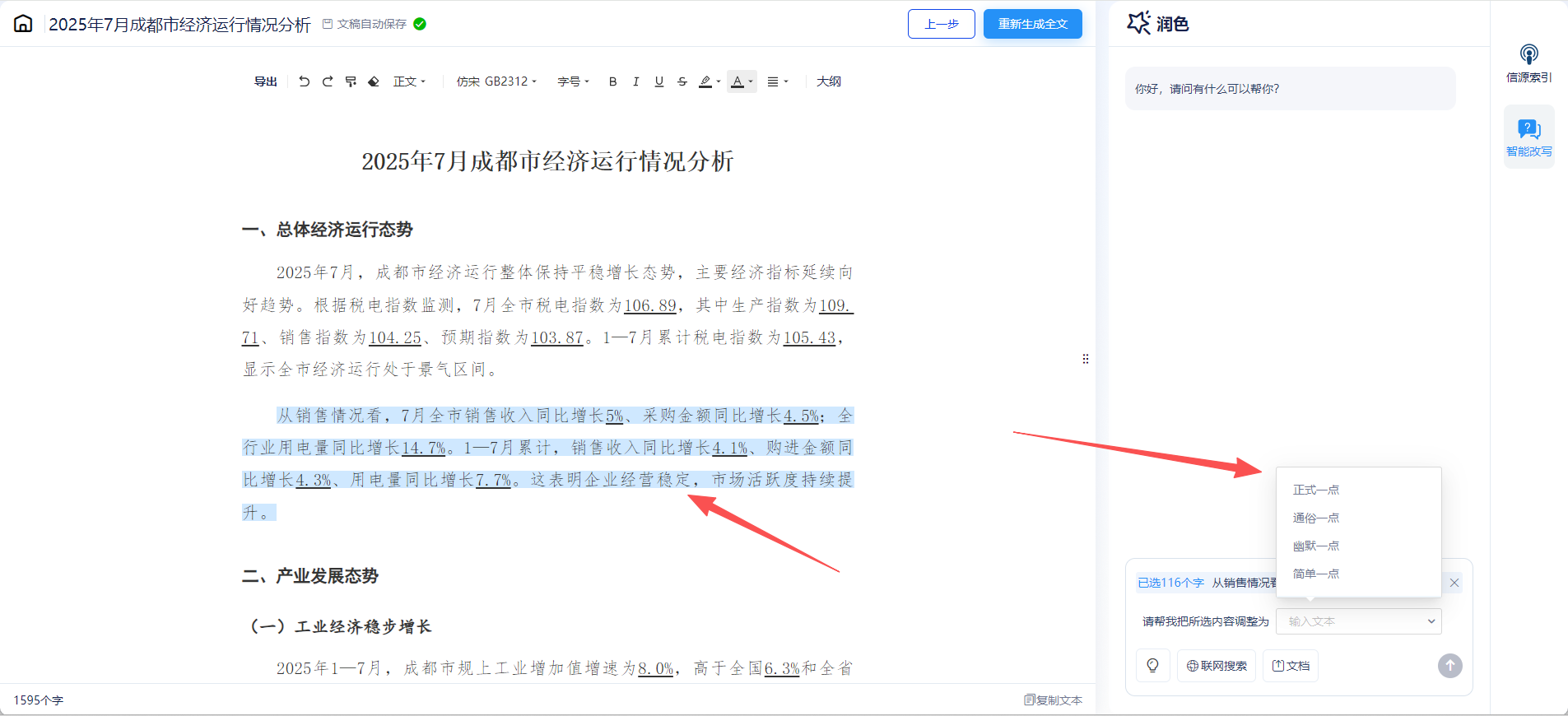Click underlined value 104.25

coord(395,337)
